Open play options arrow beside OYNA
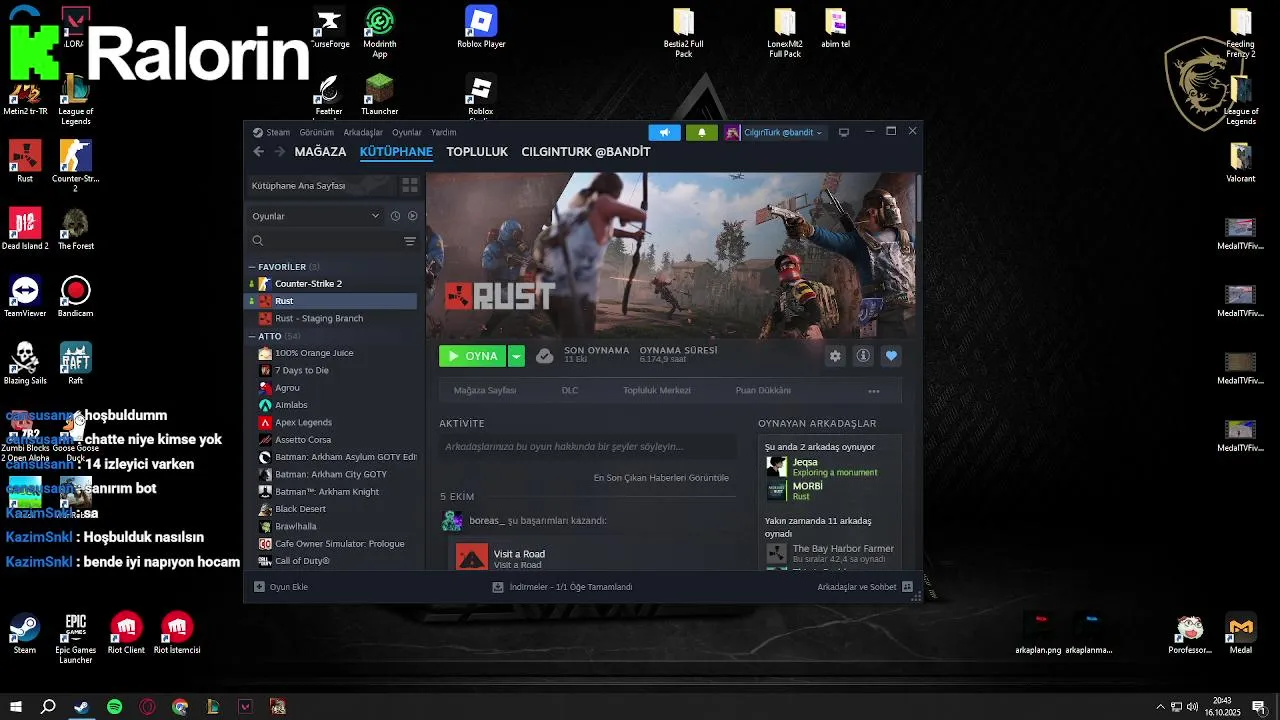 tap(516, 356)
